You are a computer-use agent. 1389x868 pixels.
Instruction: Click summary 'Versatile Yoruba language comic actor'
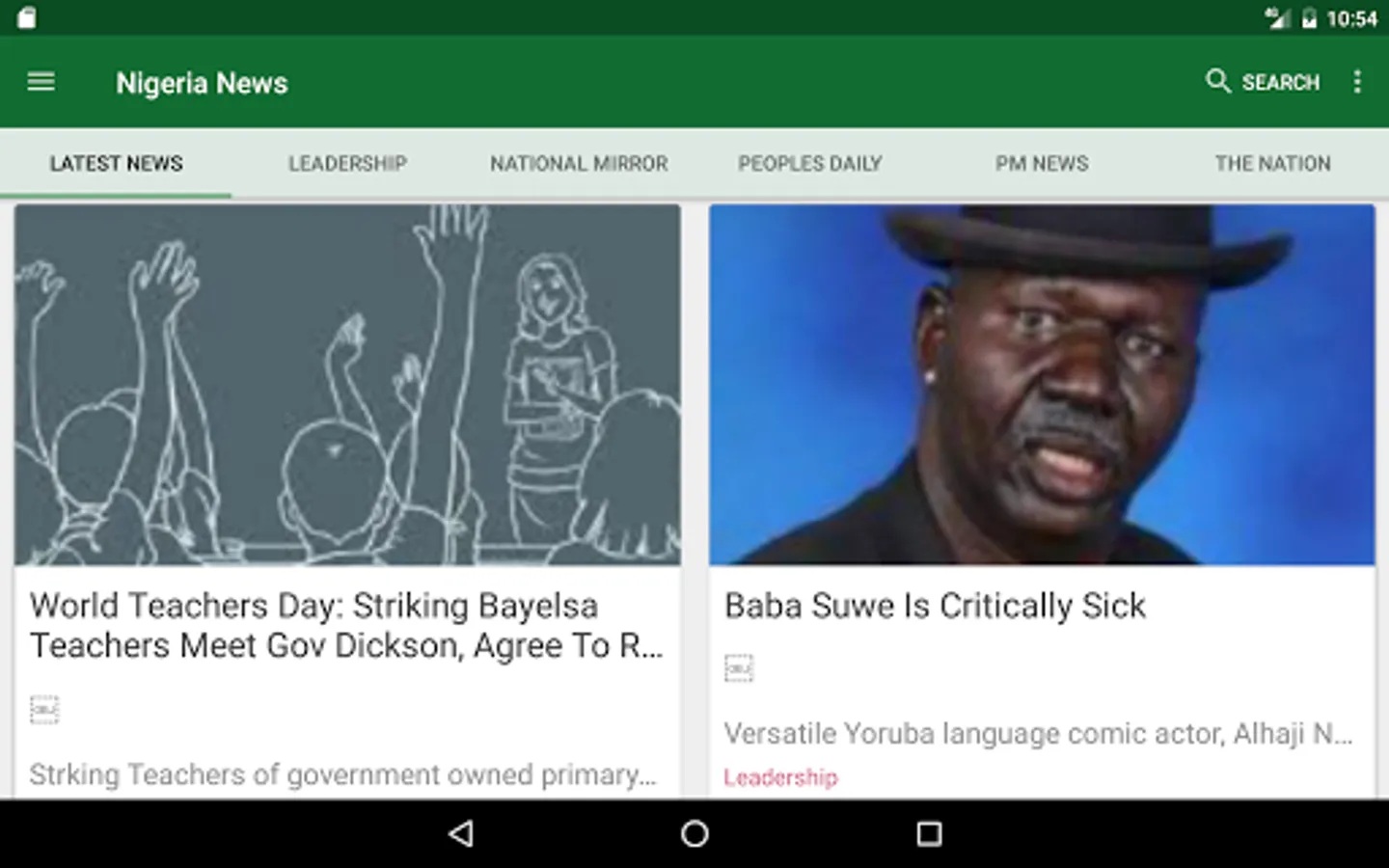[1038, 734]
